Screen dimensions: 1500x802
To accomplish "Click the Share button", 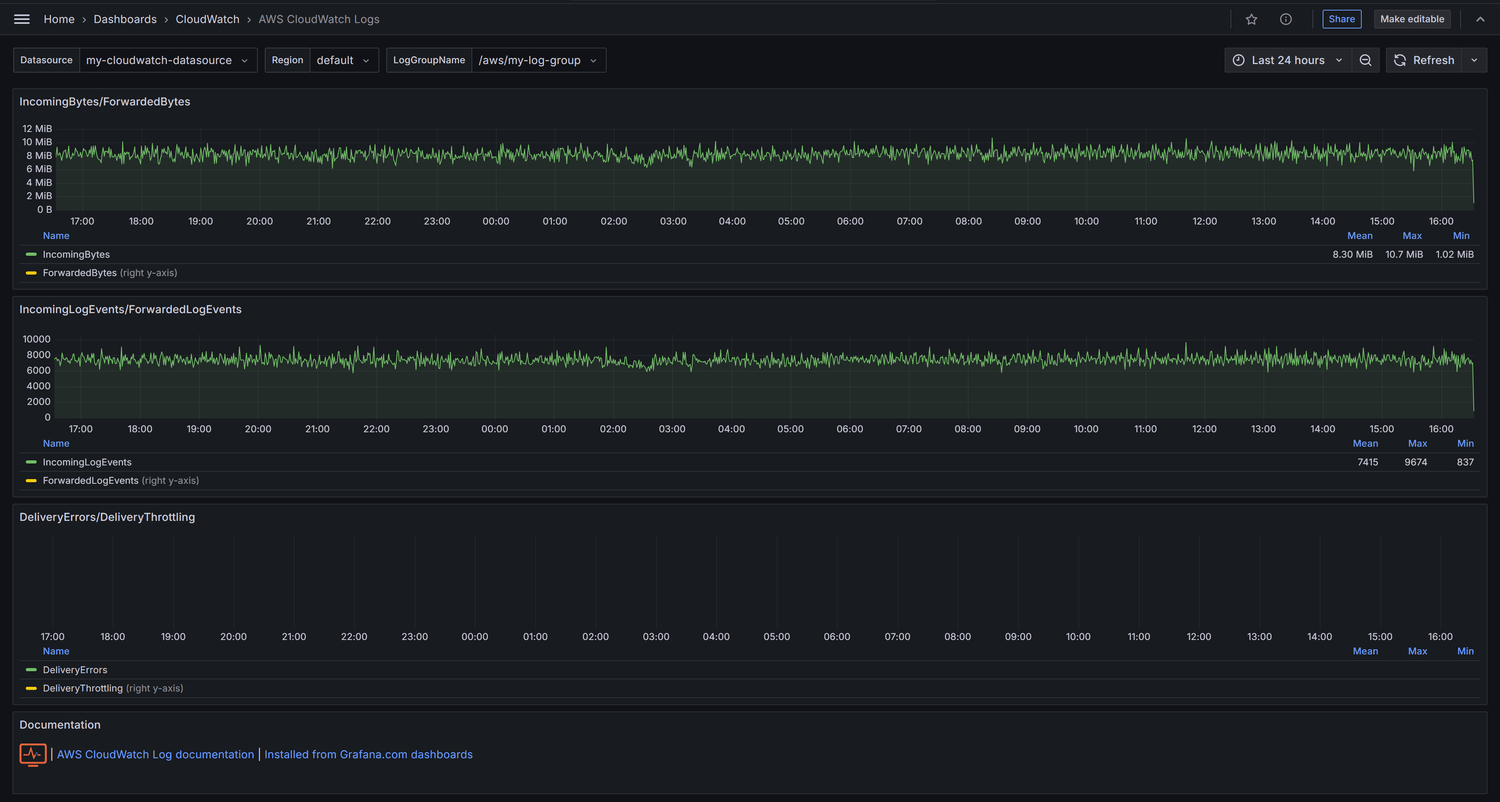I will pos(1341,19).
